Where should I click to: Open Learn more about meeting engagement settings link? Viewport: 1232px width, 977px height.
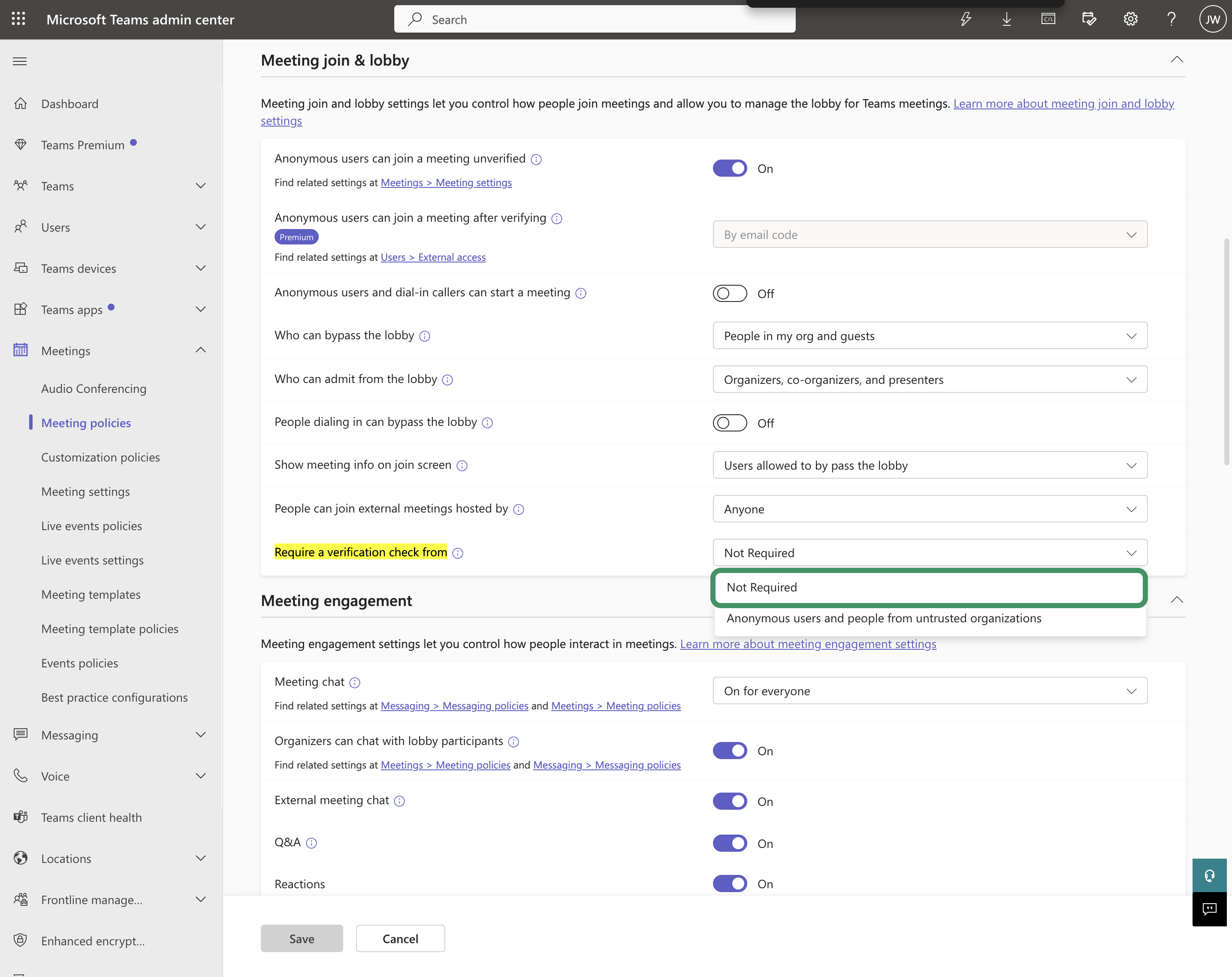point(808,644)
